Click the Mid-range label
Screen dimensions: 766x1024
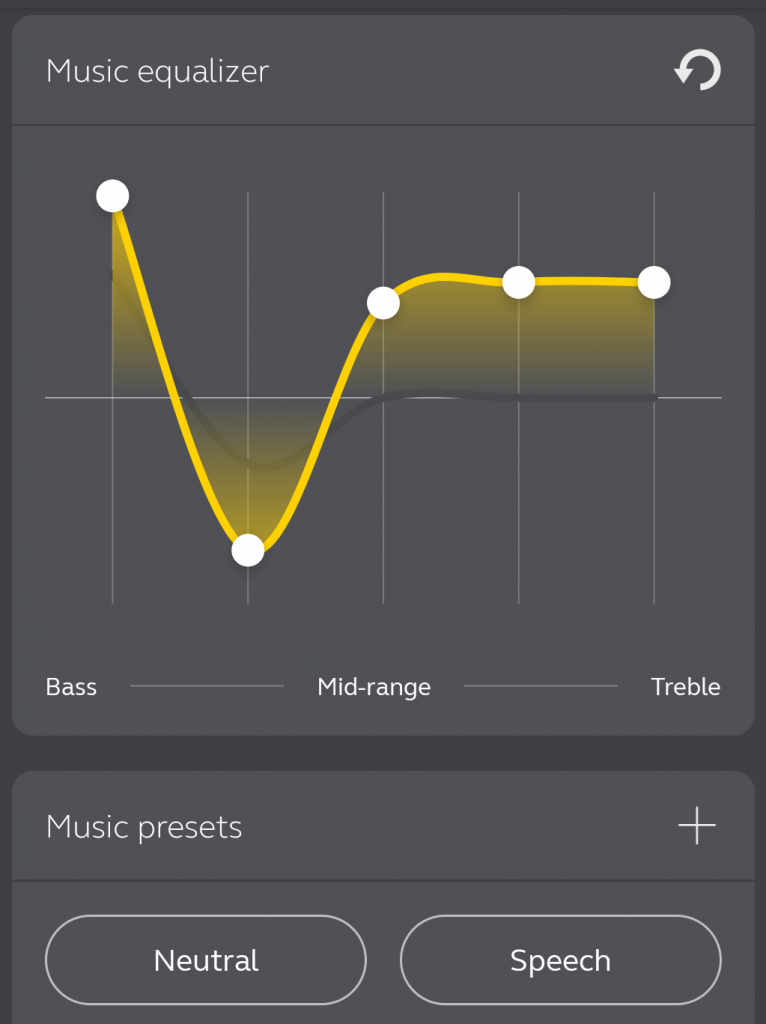374,687
